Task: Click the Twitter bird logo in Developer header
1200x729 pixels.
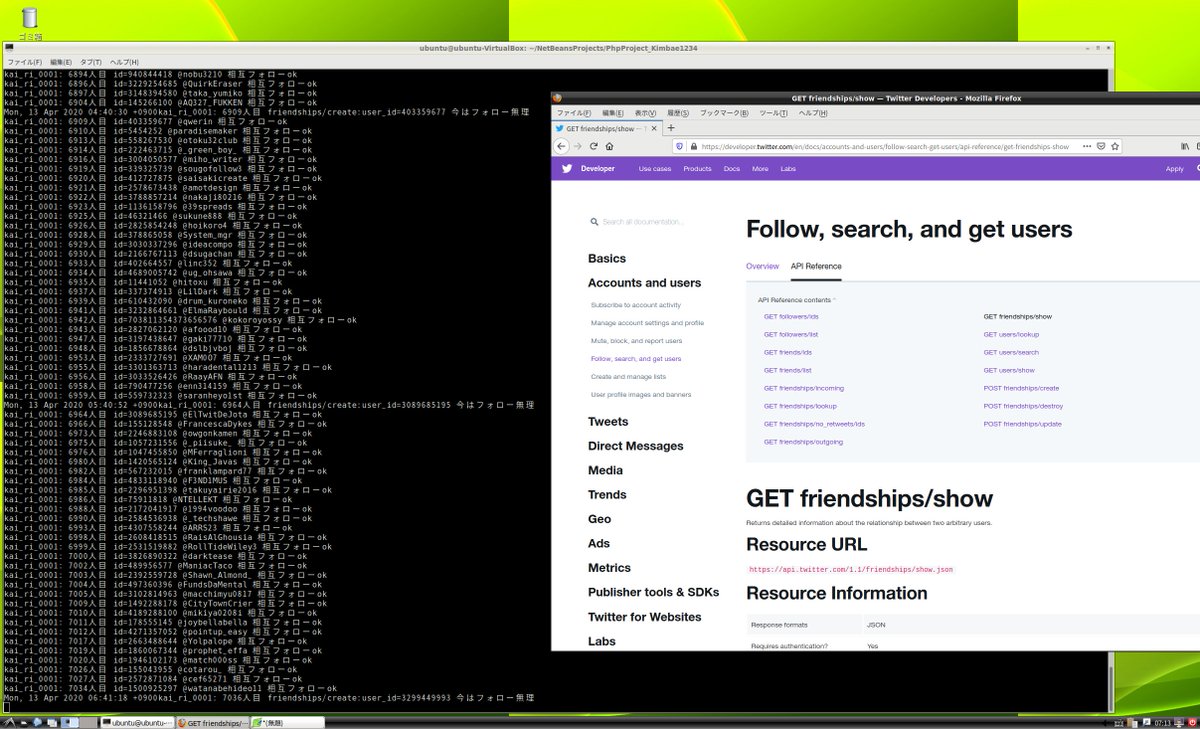Action: pos(566,169)
